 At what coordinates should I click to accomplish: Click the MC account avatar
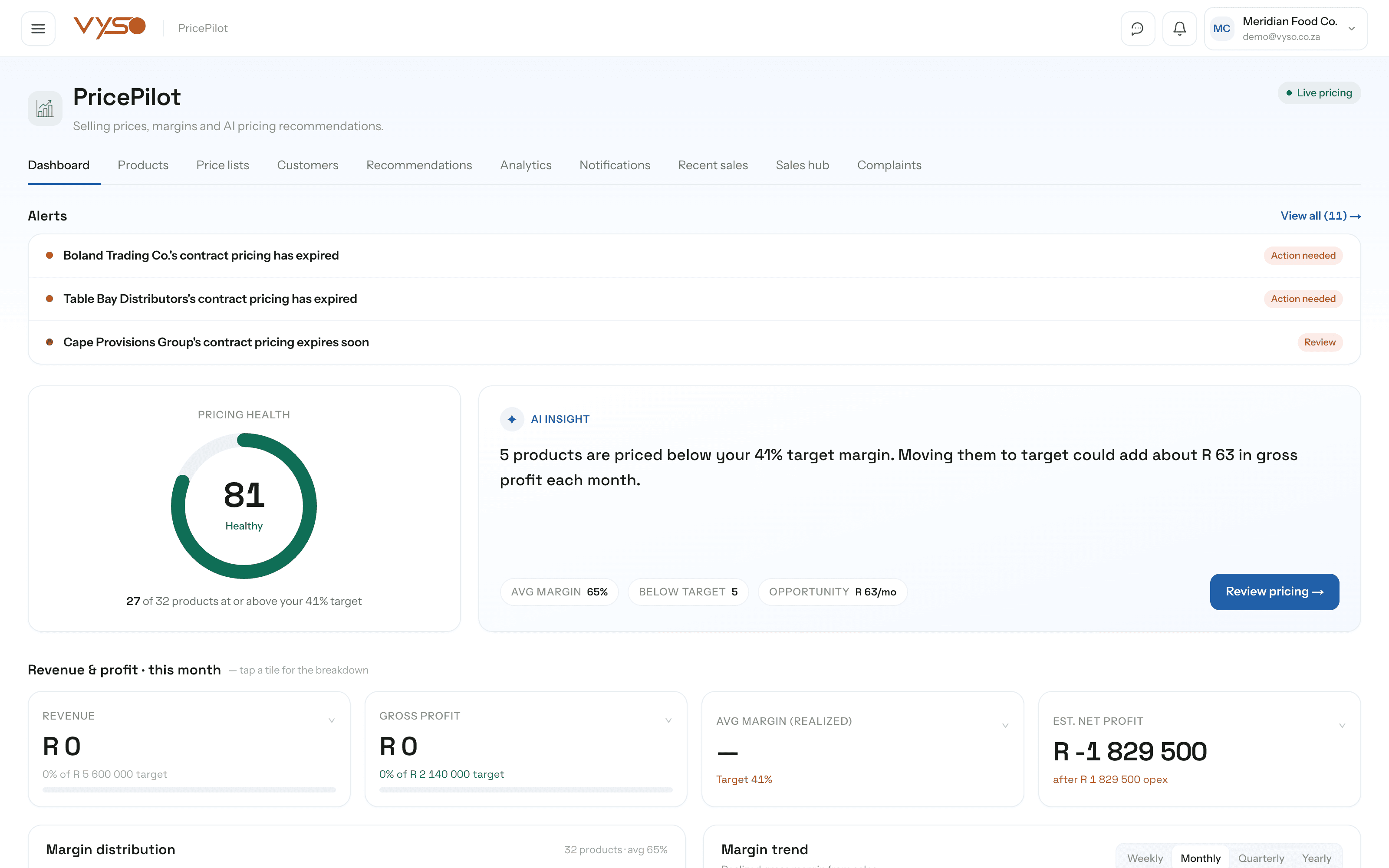coord(1221,28)
